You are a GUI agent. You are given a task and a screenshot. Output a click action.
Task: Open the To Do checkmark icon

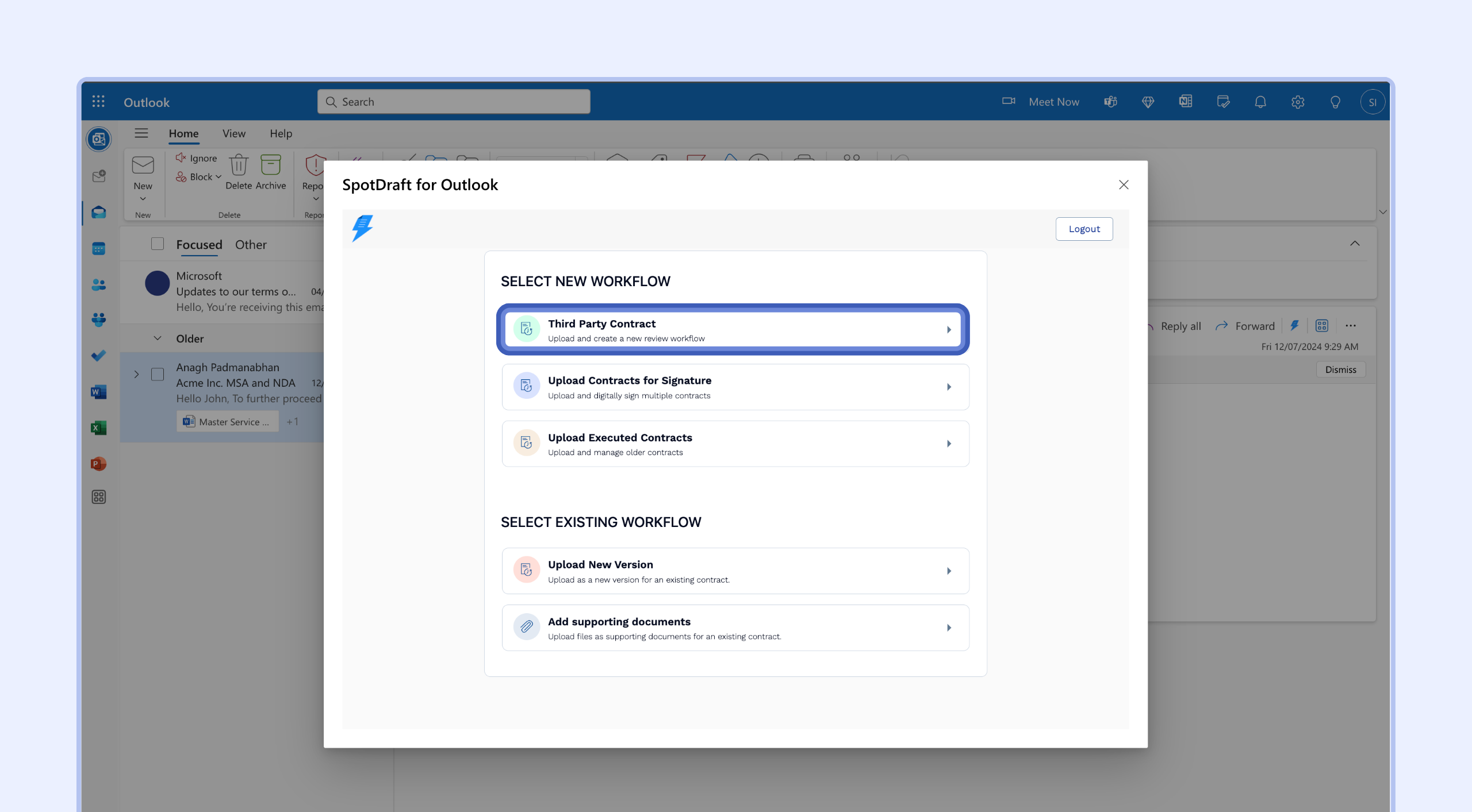pyautogui.click(x=98, y=356)
